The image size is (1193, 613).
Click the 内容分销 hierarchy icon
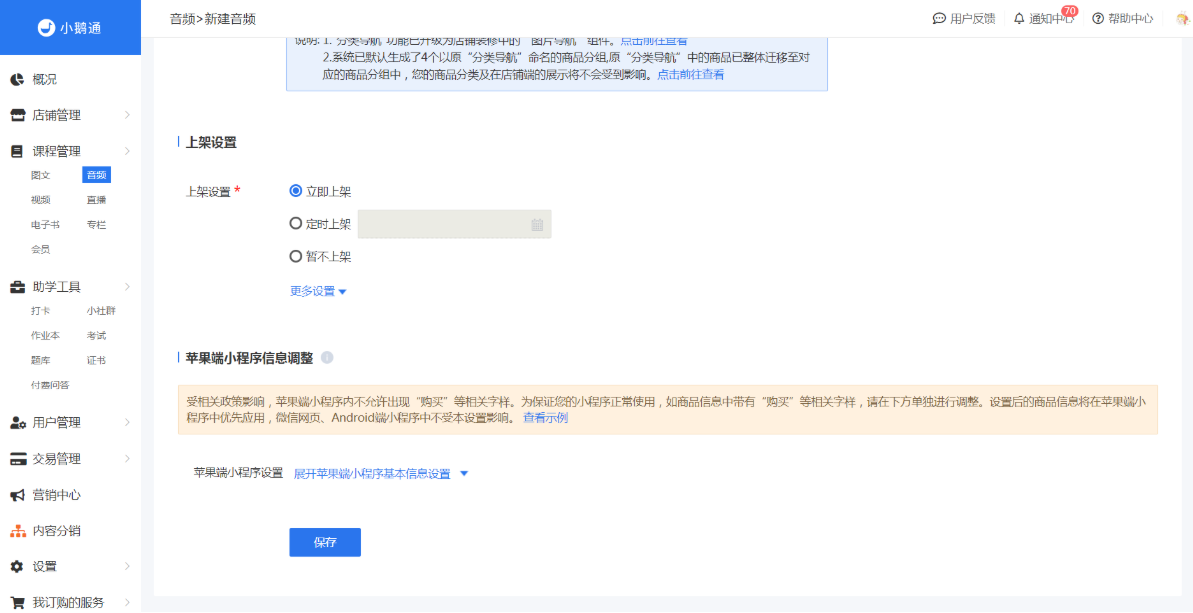click(x=17, y=531)
